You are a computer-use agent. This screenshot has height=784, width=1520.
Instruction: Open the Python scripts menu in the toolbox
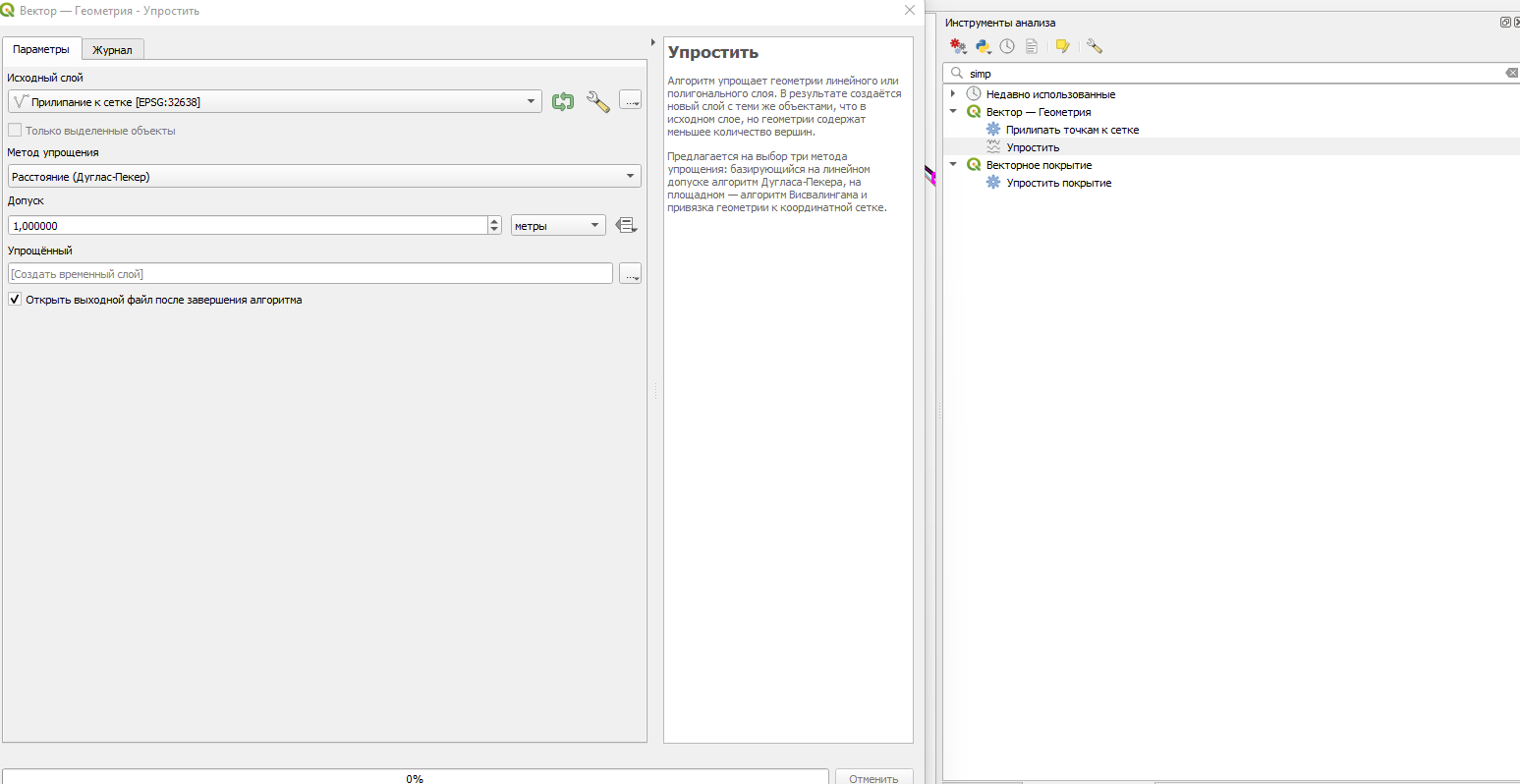[x=983, y=46]
